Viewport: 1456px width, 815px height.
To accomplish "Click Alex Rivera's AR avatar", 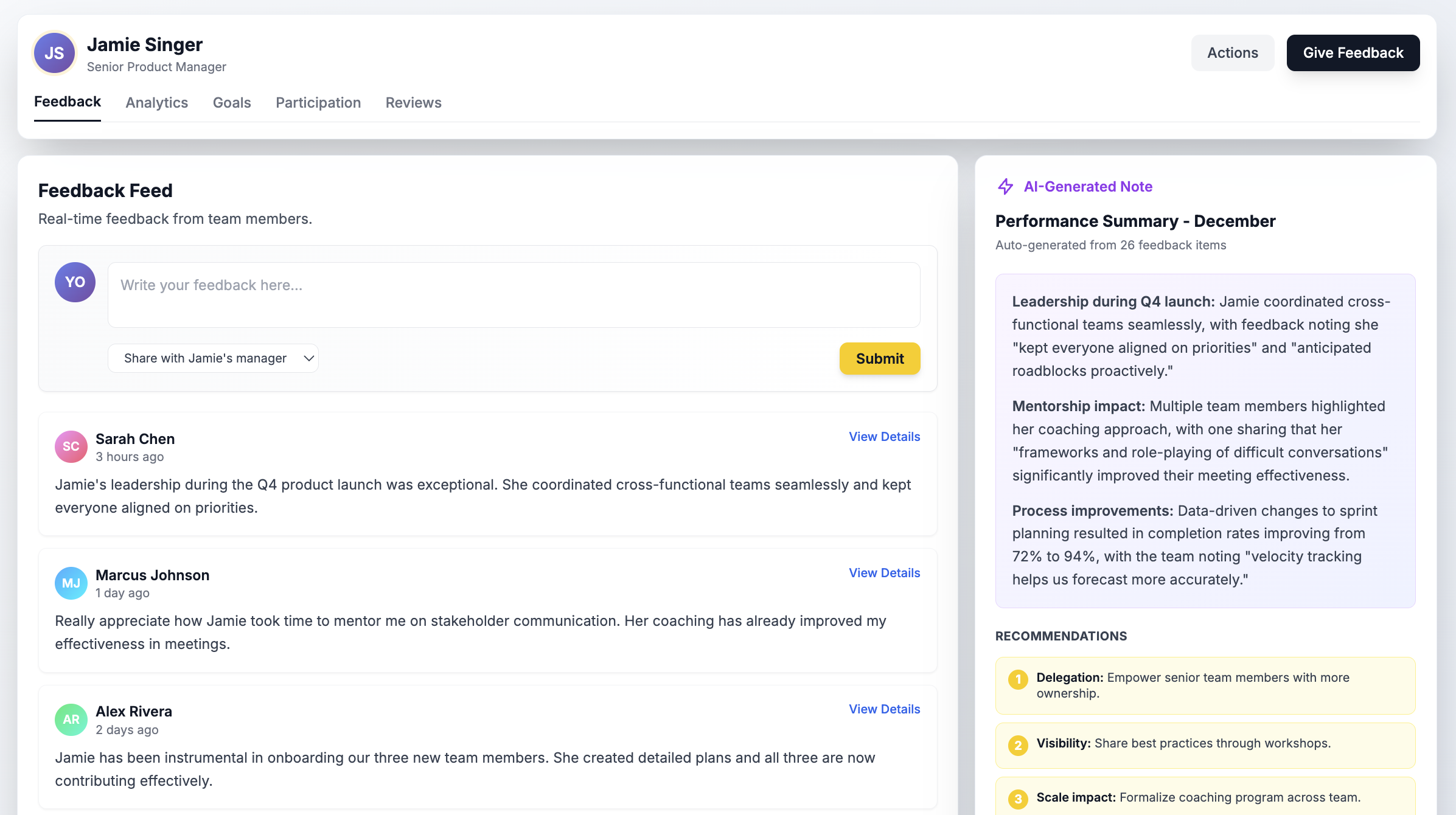I will [x=71, y=720].
